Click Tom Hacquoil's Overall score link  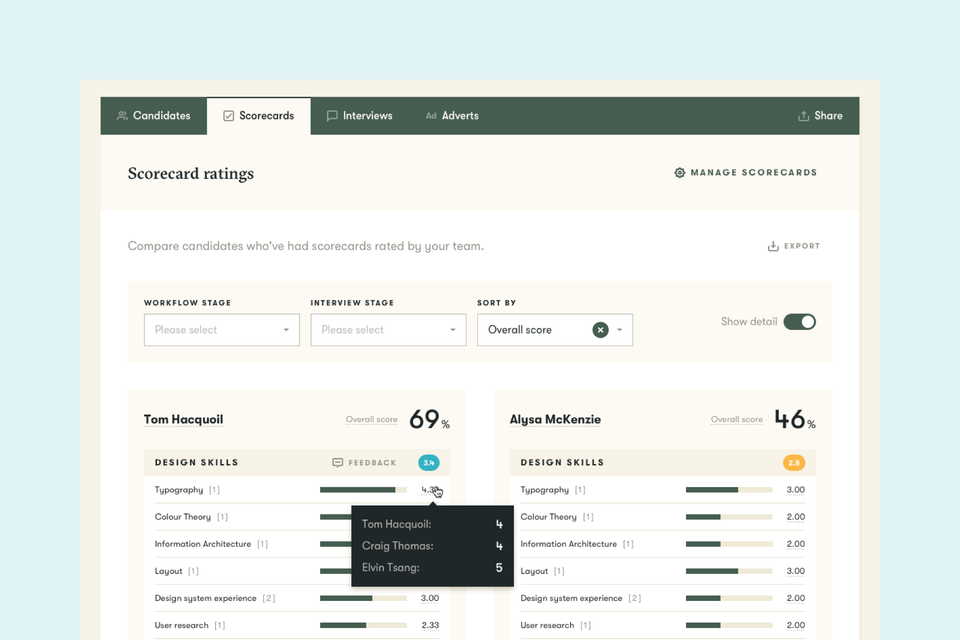coord(372,420)
